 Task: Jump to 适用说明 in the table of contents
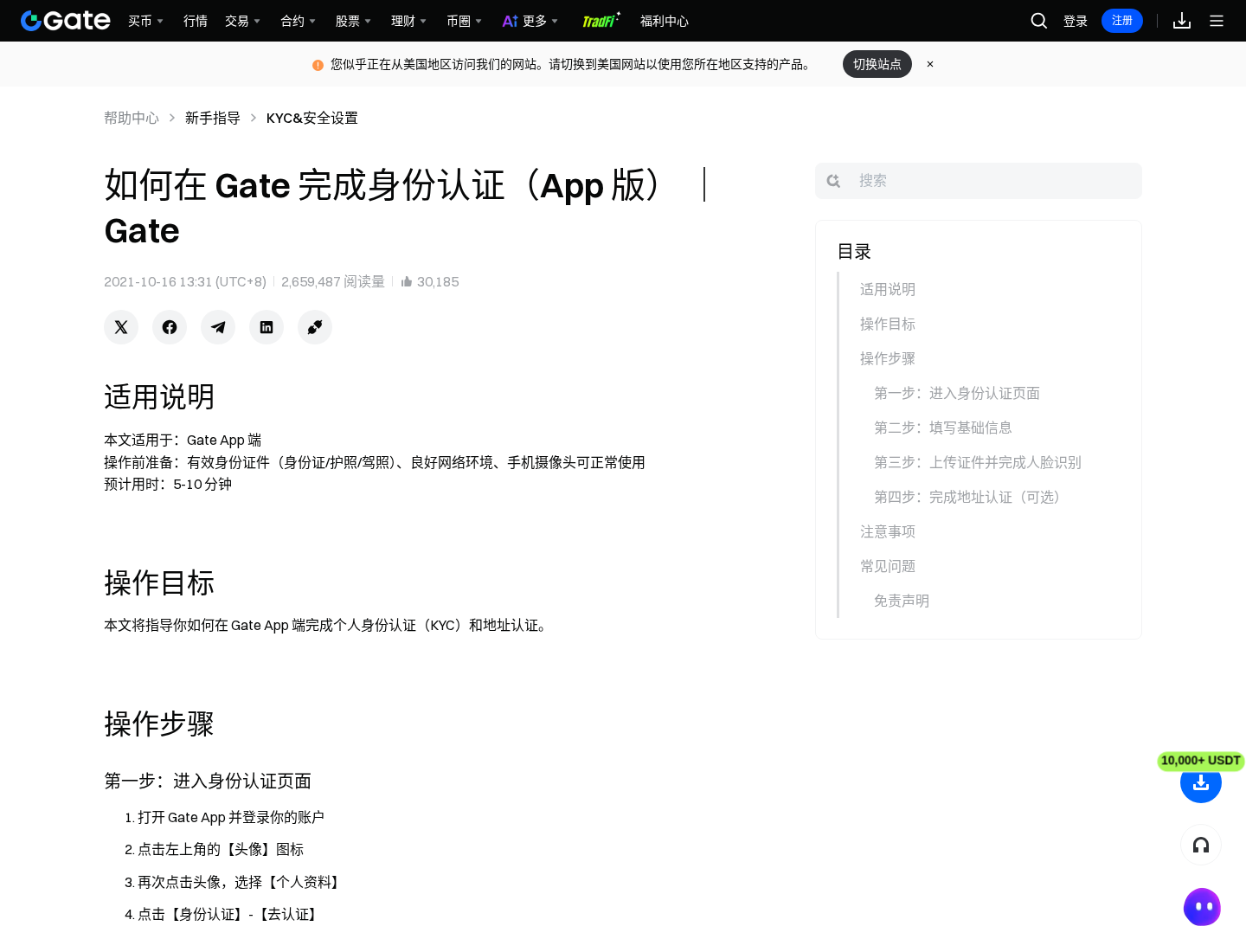(x=888, y=289)
